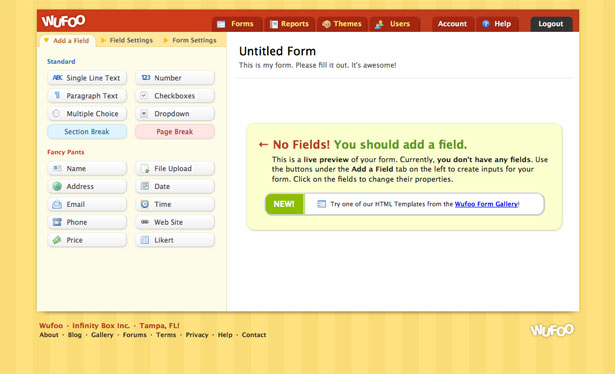Open the Terms footer link
Image resolution: width=615 pixels, height=374 pixels.
[x=166, y=335]
